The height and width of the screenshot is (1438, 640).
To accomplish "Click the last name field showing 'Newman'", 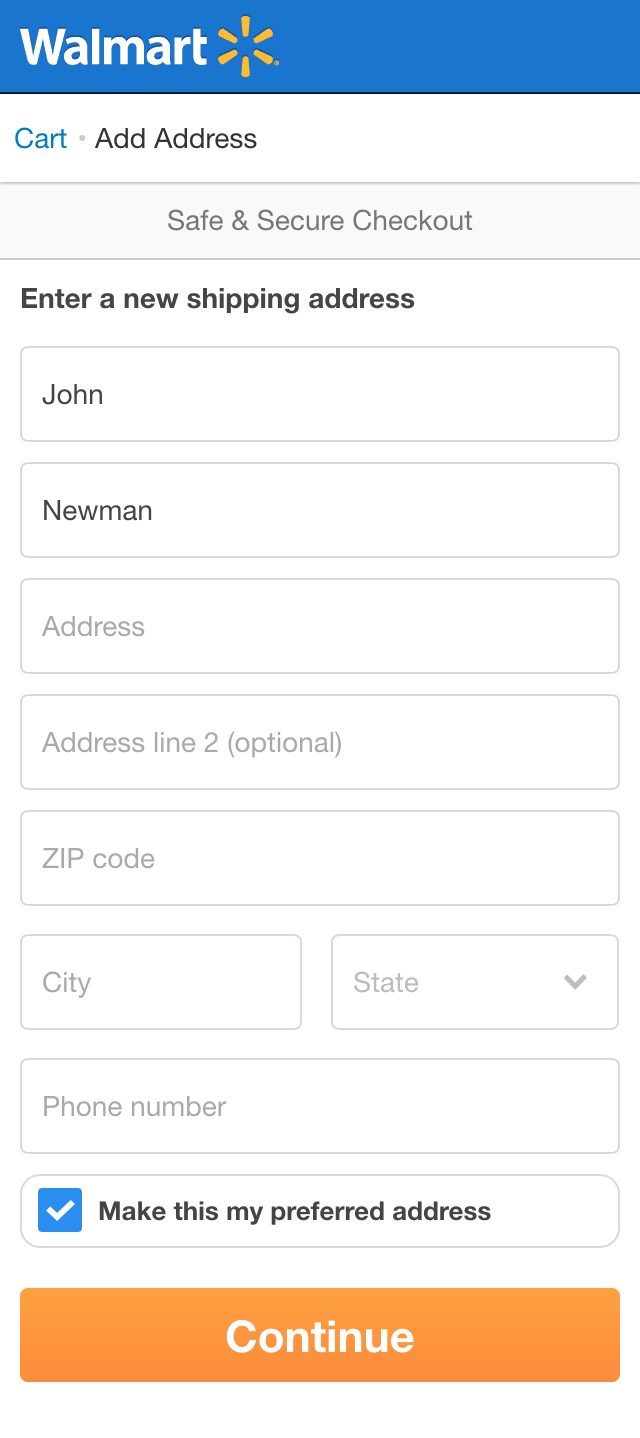I will coord(320,510).
